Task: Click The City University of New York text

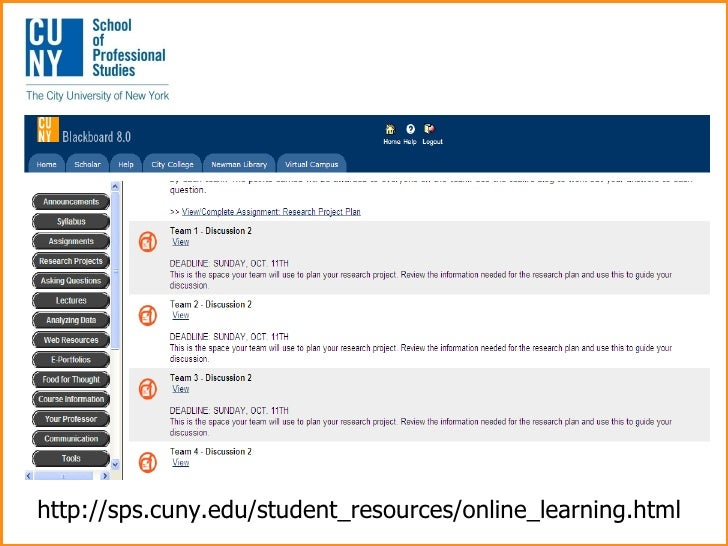Action: point(98,96)
